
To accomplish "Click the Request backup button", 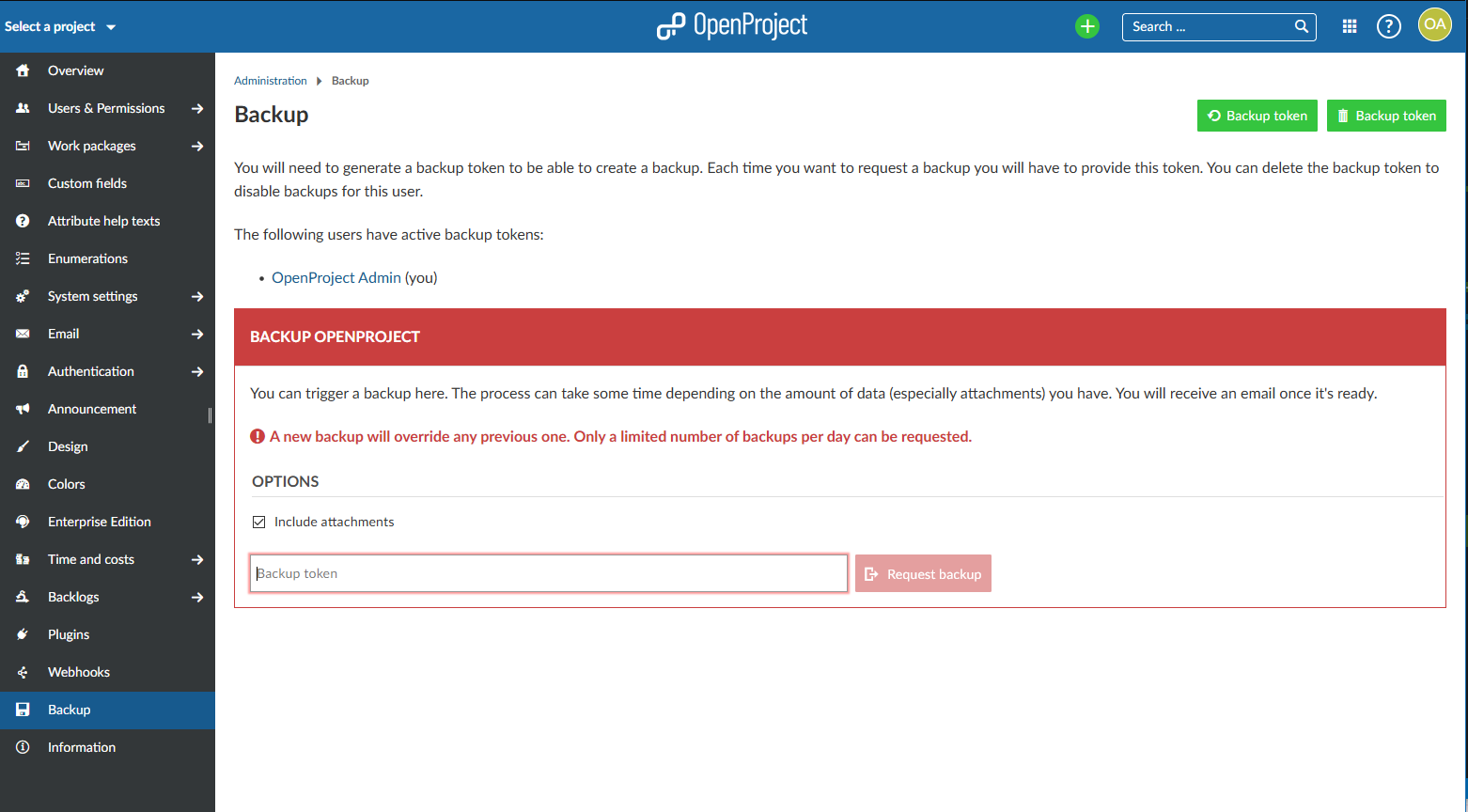I will [923, 573].
